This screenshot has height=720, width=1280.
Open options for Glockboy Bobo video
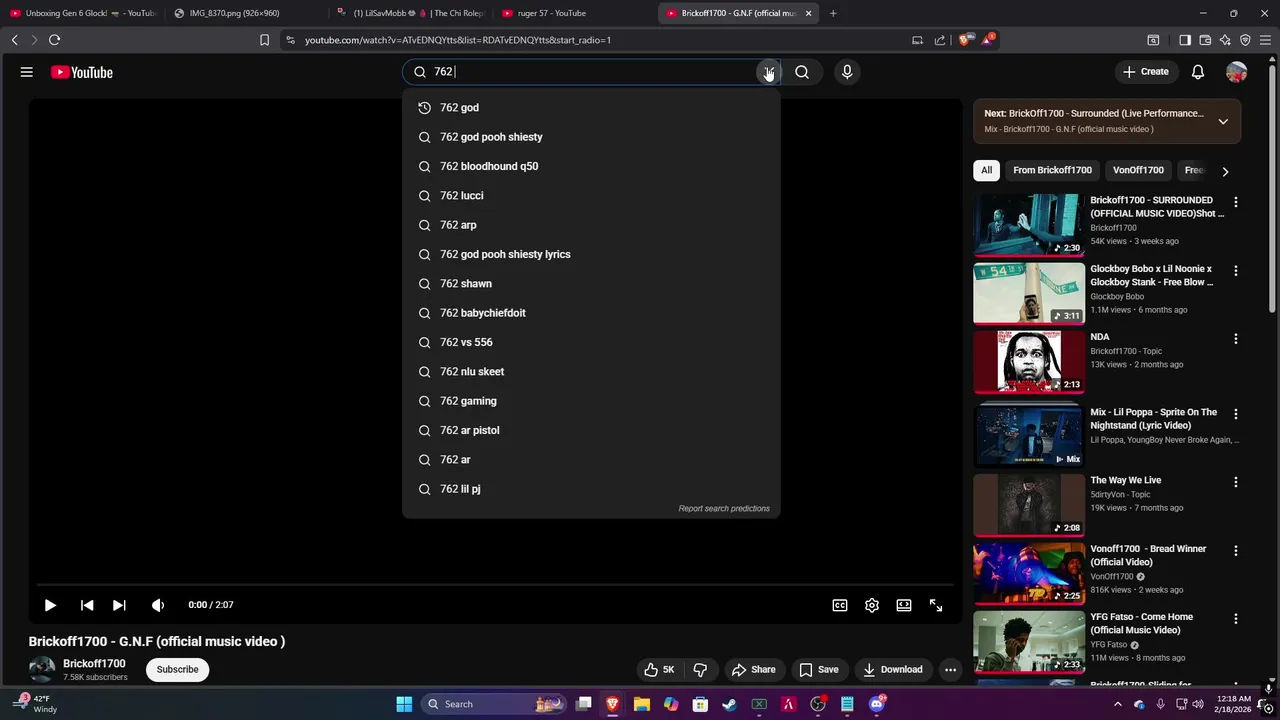pyautogui.click(x=1236, y=271)
